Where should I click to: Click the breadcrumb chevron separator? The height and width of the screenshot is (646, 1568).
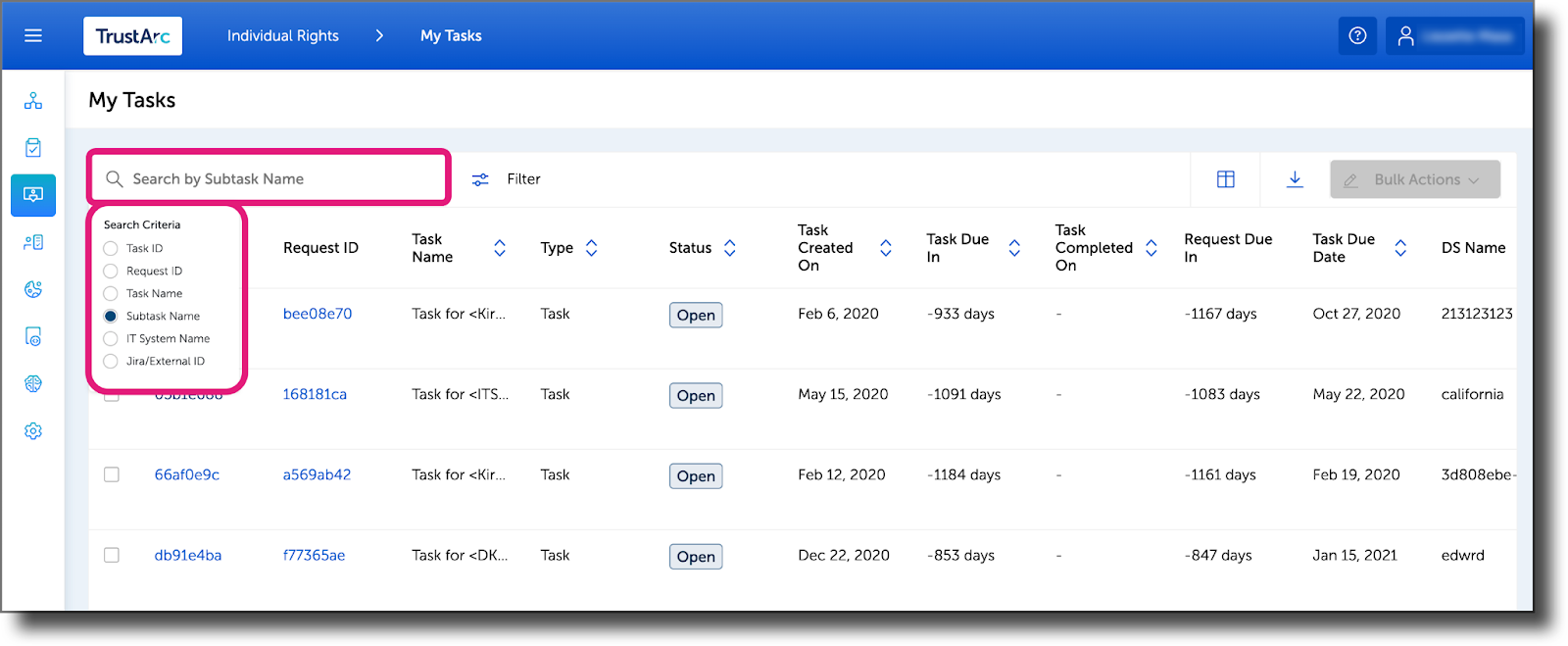point(379,36)
